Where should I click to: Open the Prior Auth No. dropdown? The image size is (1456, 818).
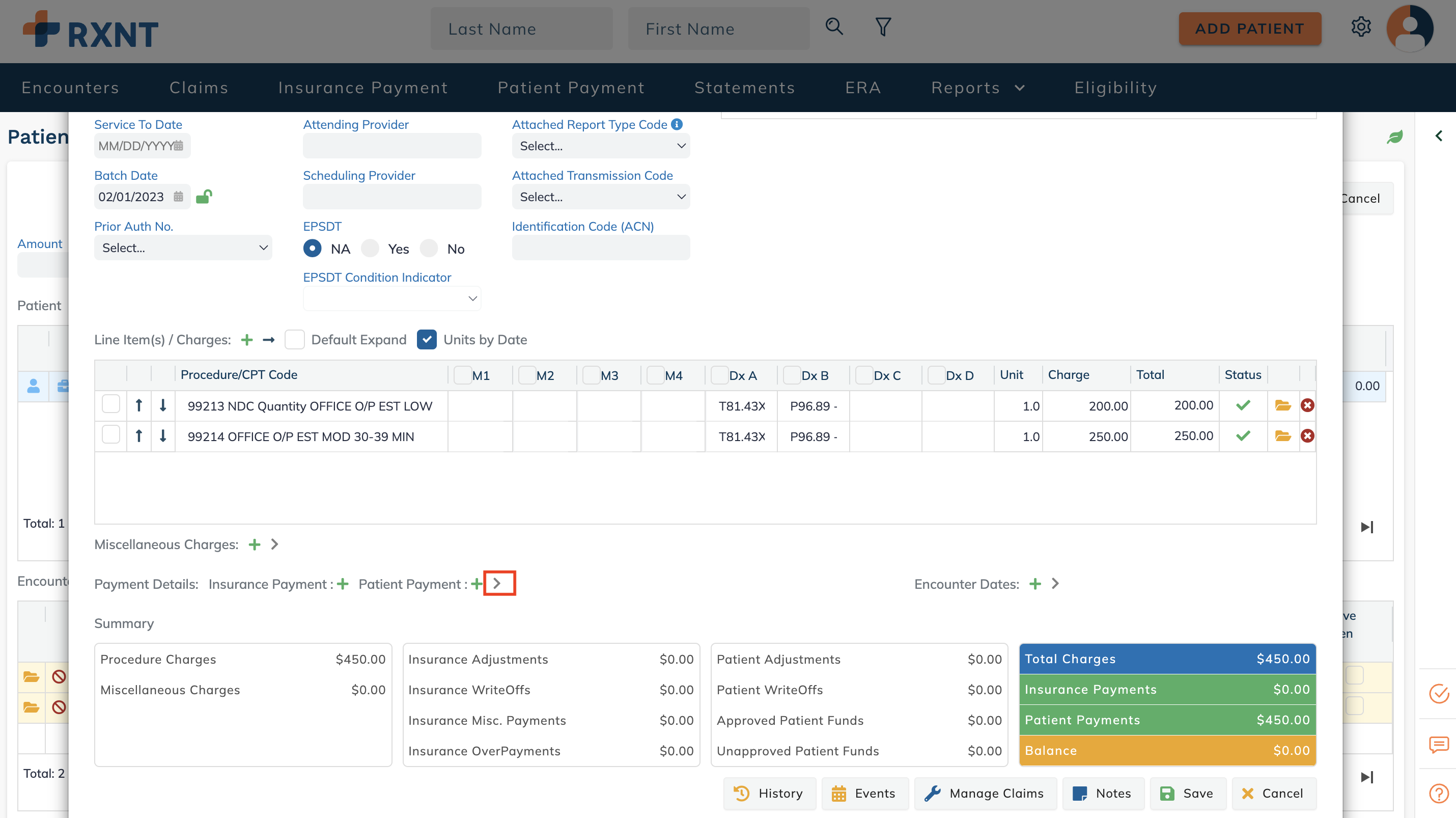[x=183, y=248]
